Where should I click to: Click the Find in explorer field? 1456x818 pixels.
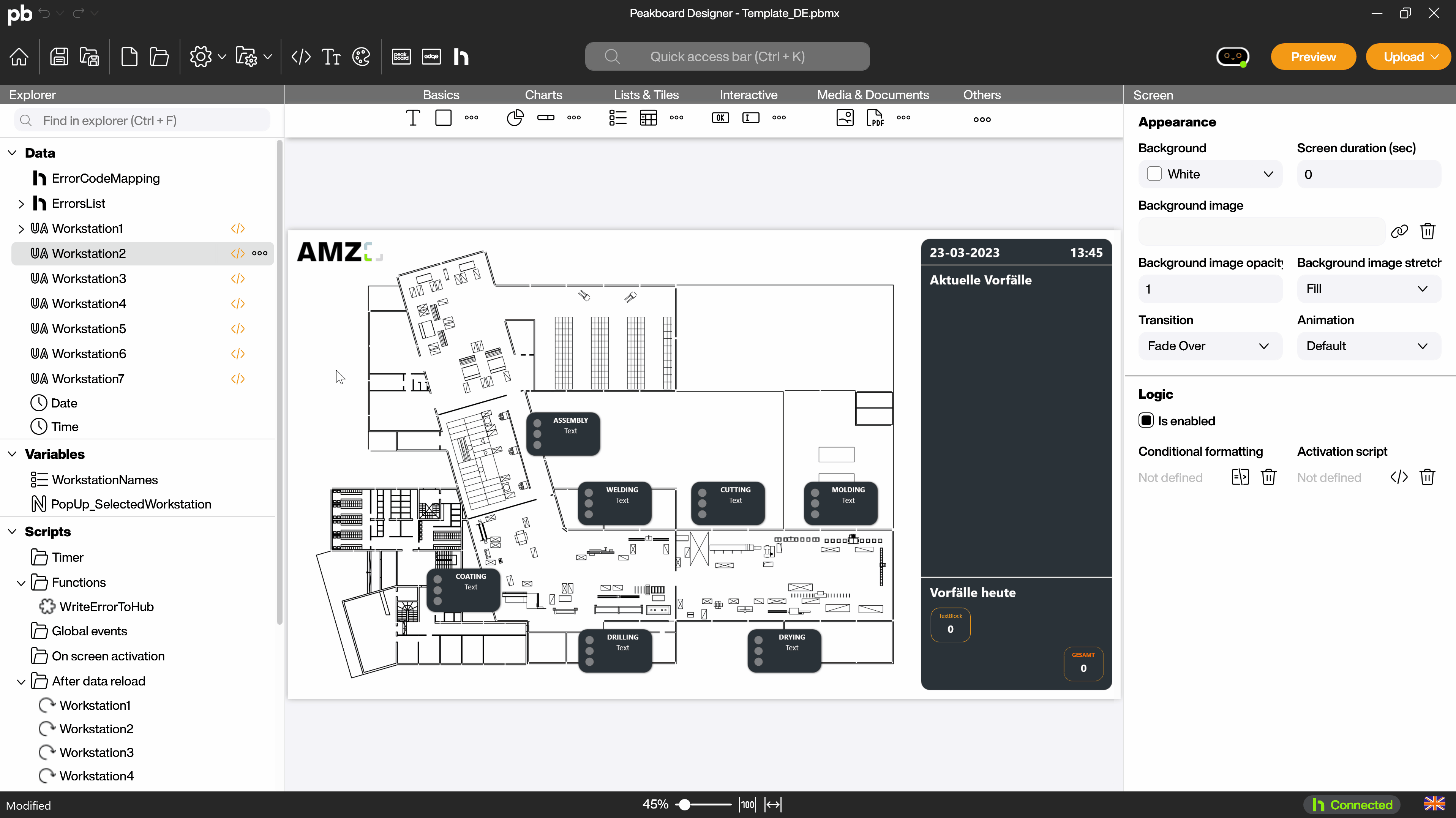point(142,120)
